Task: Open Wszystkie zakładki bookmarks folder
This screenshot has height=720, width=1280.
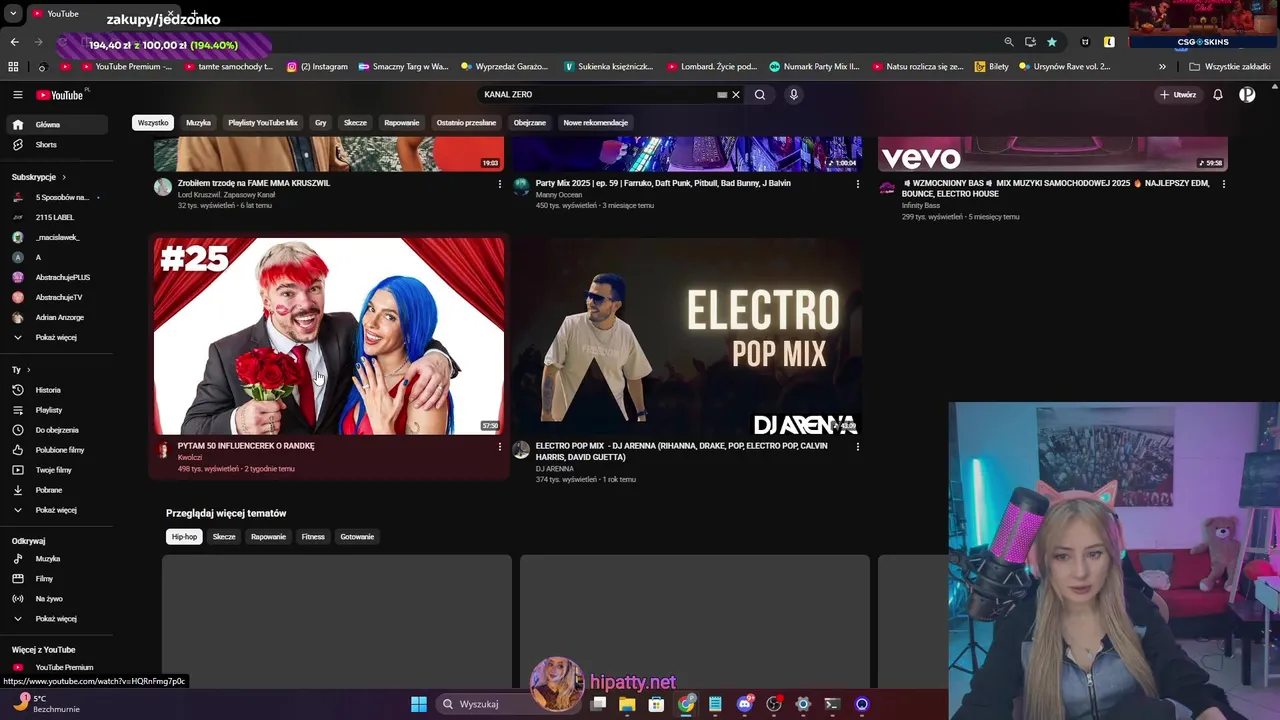Action: (x=1230, y=67)
